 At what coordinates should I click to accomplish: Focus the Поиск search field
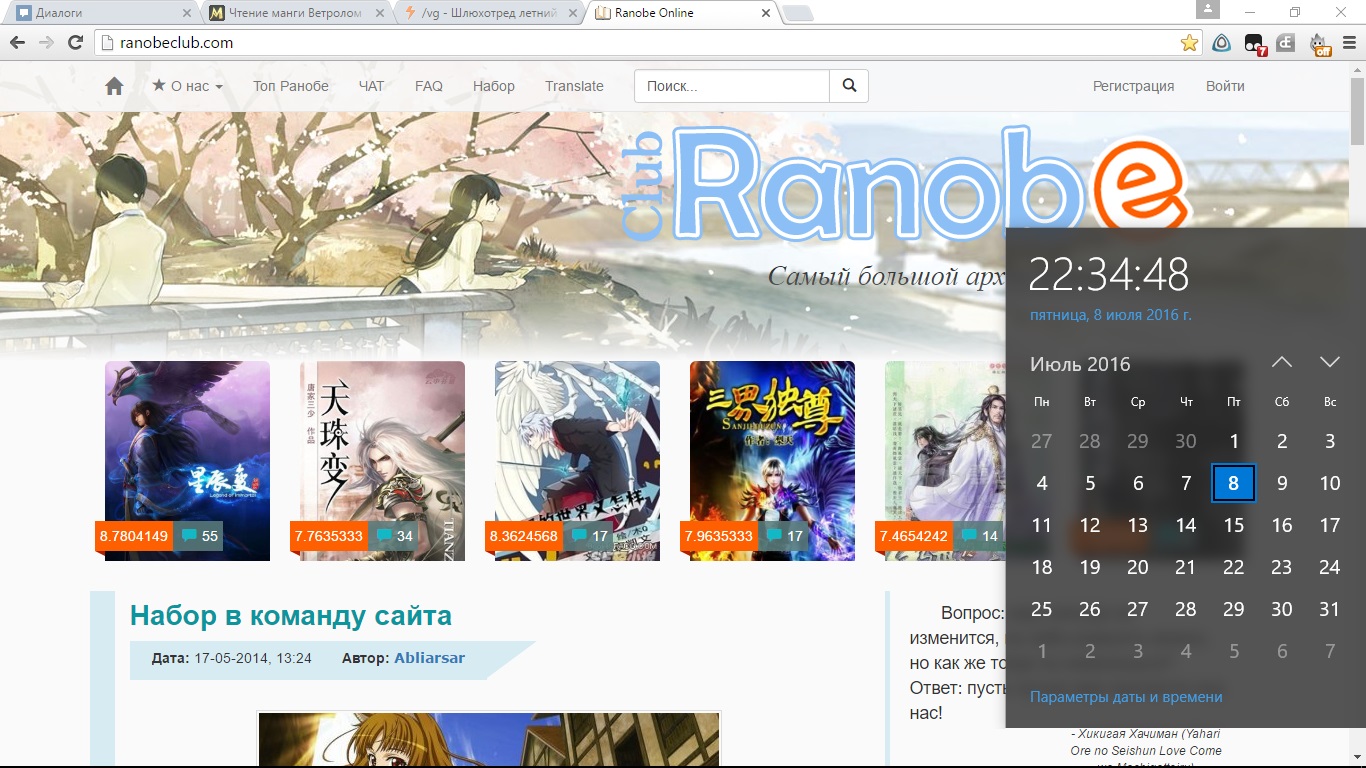tap(732, 86)
